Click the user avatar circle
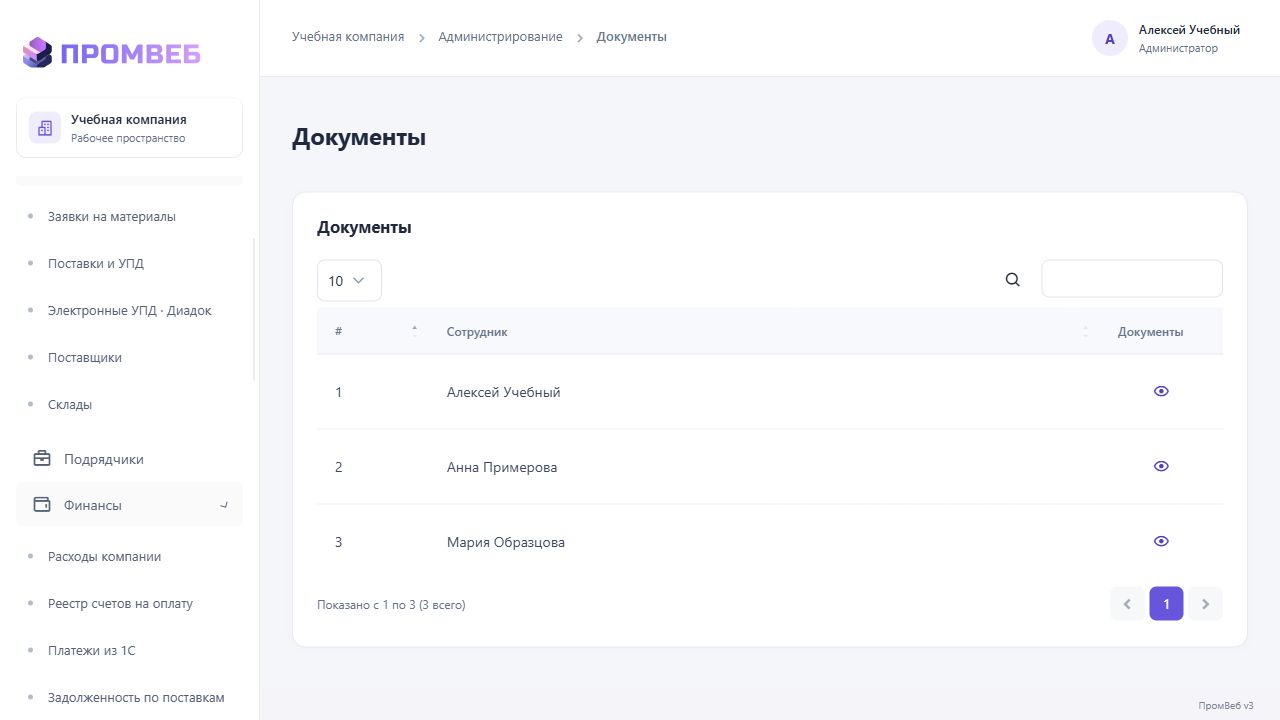This screenshot has height=720, width=1280. tap(1110, 39)
